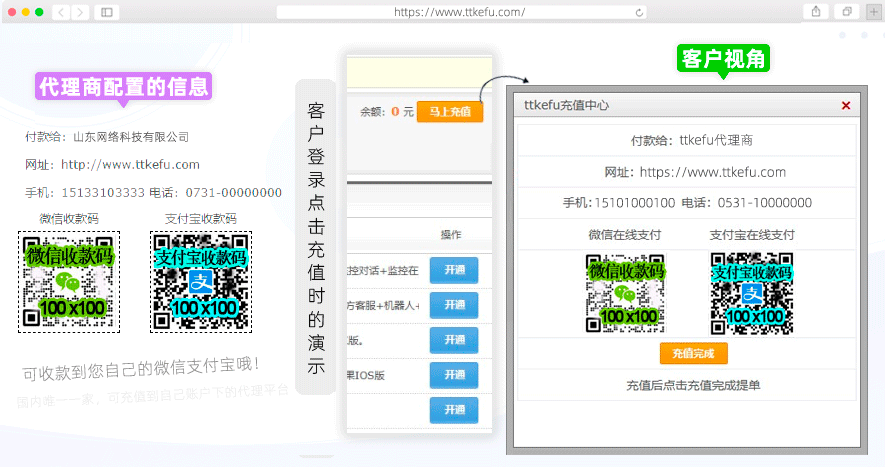Image resolution: width=885 pixels, height=467 pixels.
Task: Toggle the browser sidebar icon
Action: pos(107,12)
